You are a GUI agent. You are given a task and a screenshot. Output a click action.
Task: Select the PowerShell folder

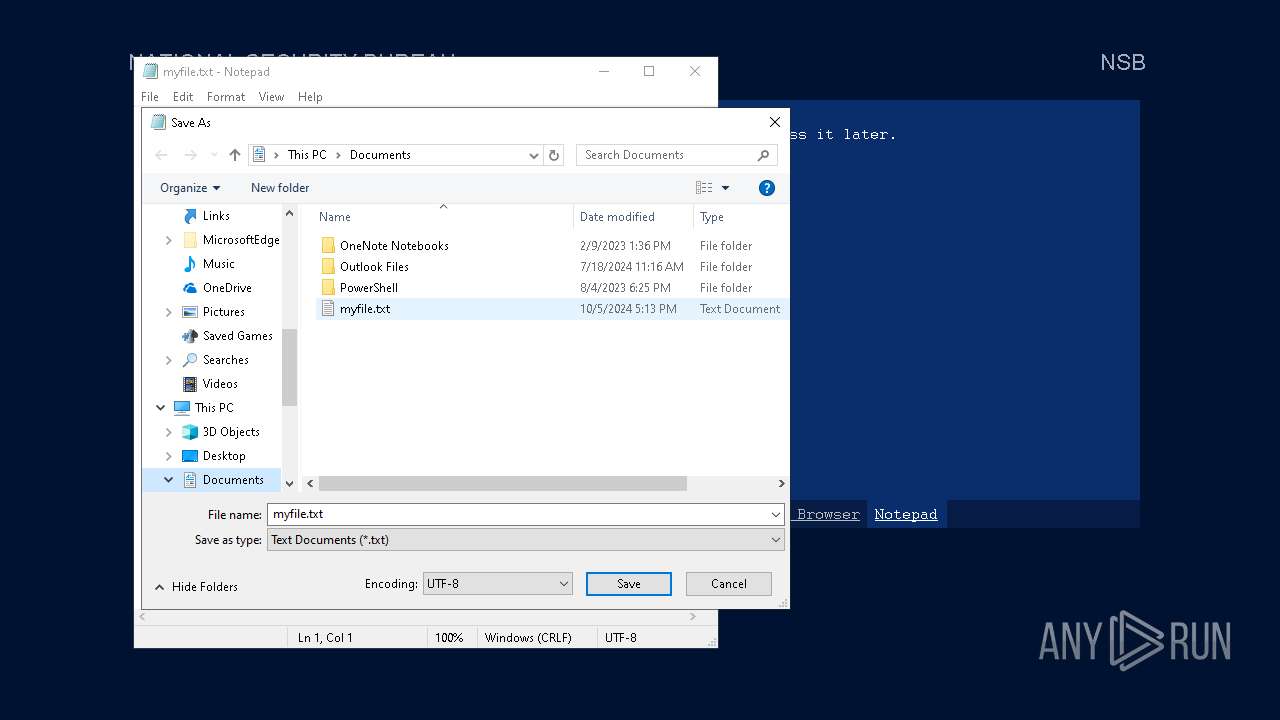pos(369,288)
